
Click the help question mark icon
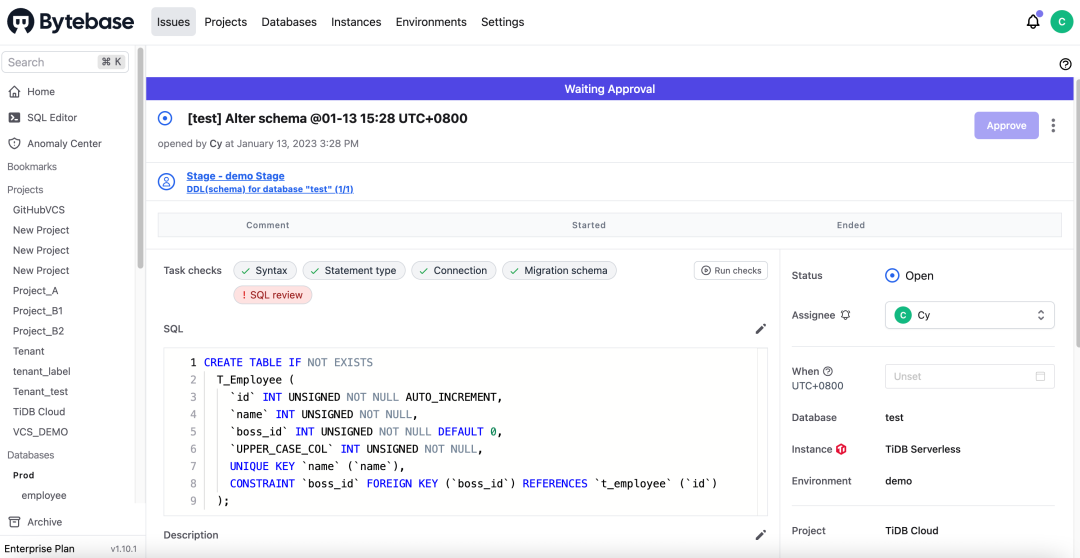(x=1066, y=64)
